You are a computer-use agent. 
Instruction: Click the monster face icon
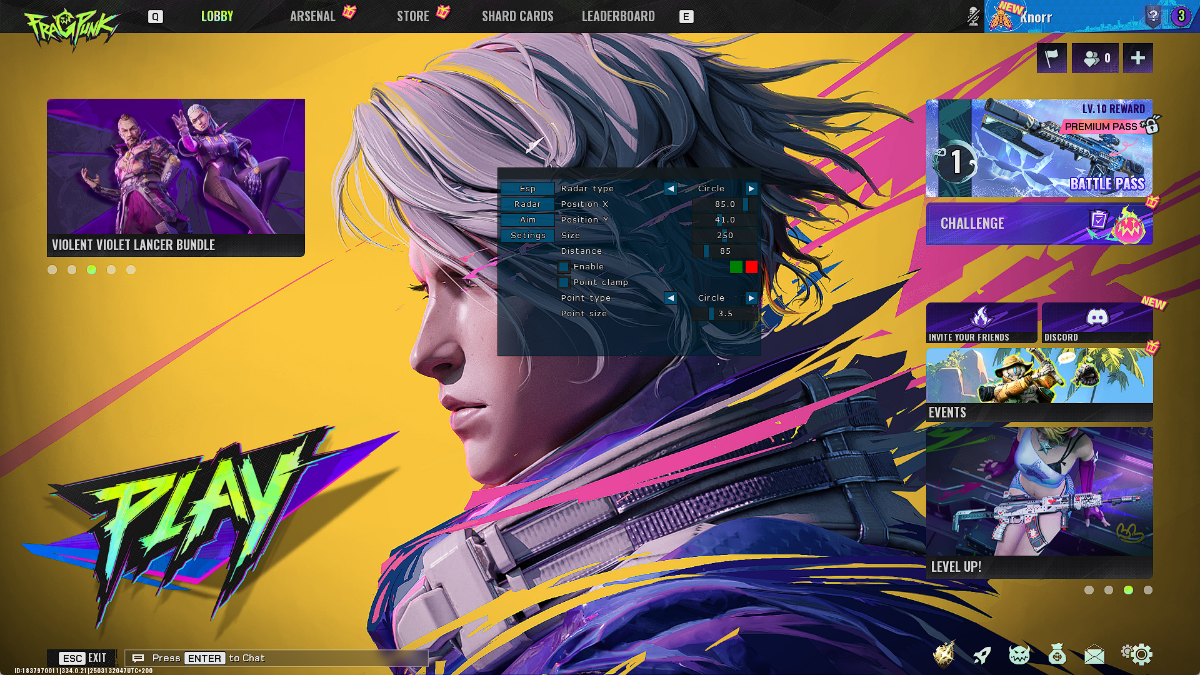tap(1019, 655)
